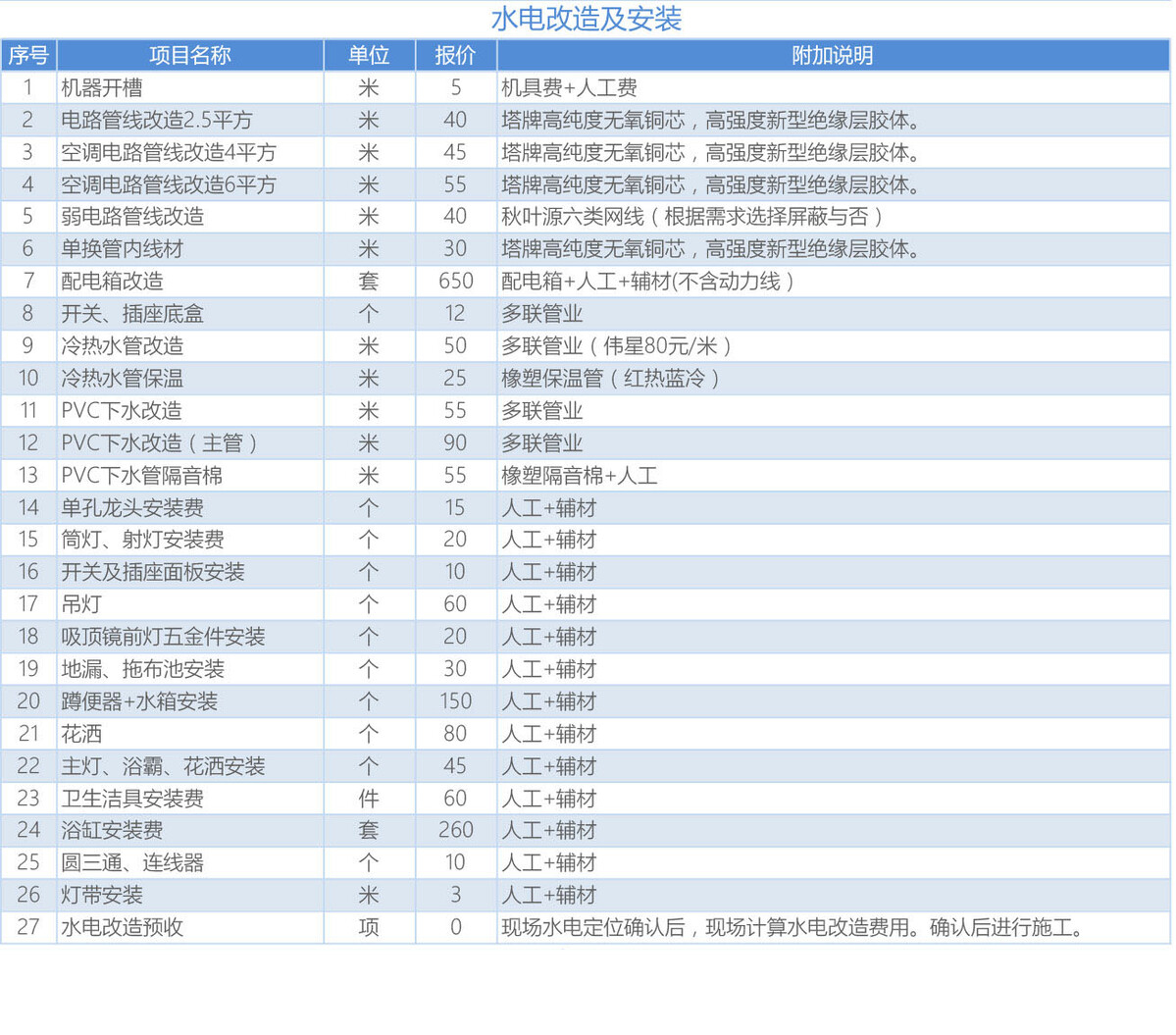Click the unit 件
Screen dimensions: 1176x1035
pos(369,799)
